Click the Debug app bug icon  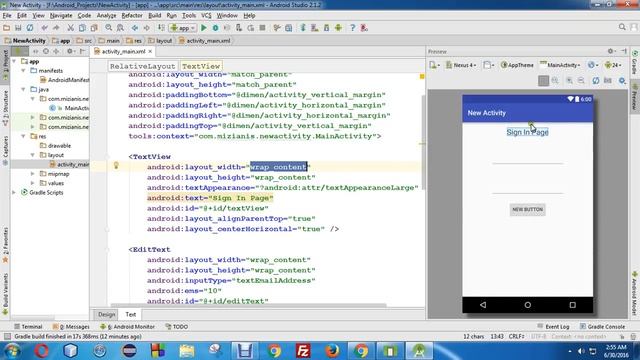point(216,28)
